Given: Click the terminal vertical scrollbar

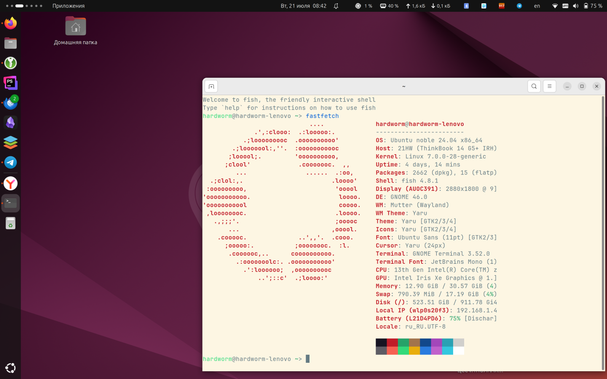Looking at the screenshot, I should pos(602,232).
